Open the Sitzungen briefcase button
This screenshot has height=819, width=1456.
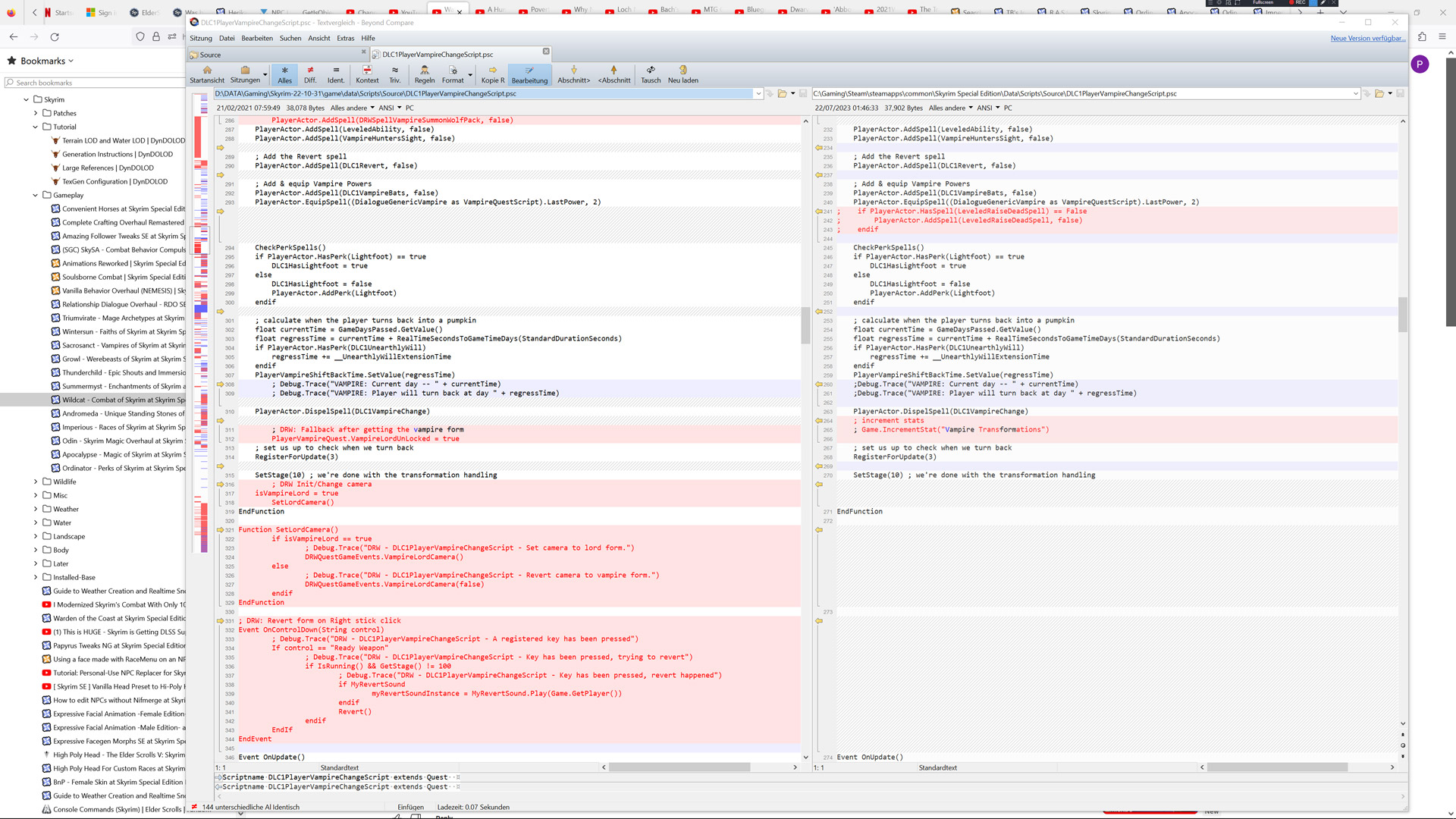pos(245,71)
